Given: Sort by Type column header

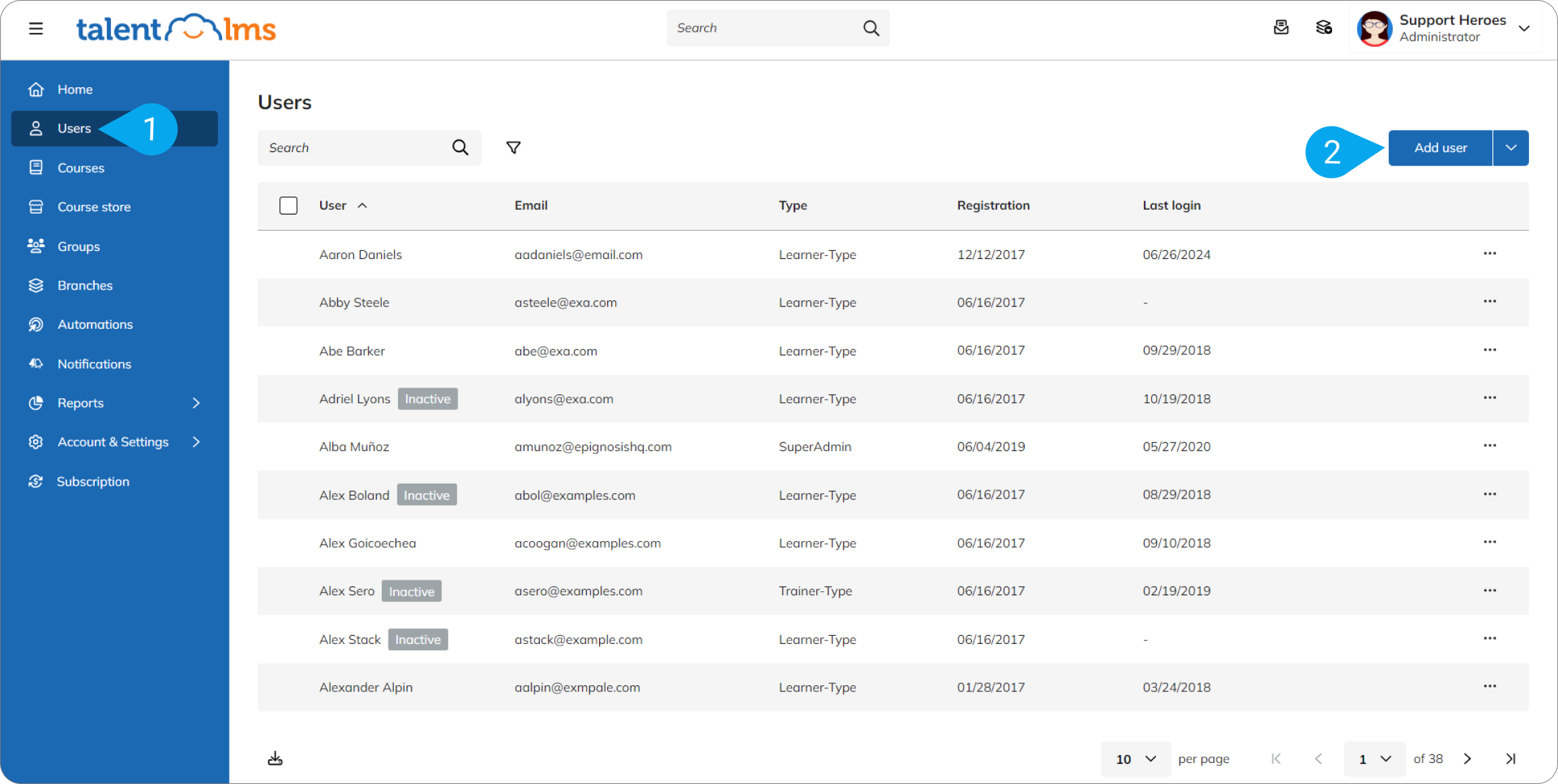Looking at the screenshot, I should 793,206.
